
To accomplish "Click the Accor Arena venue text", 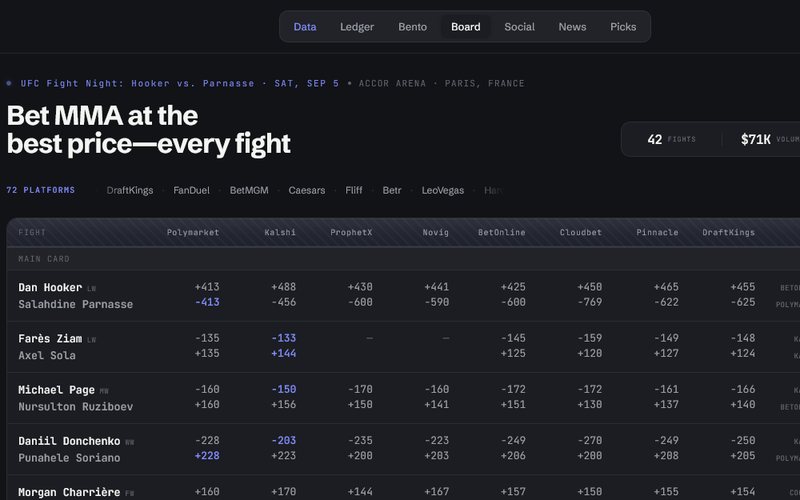I will tap(392, 83).
